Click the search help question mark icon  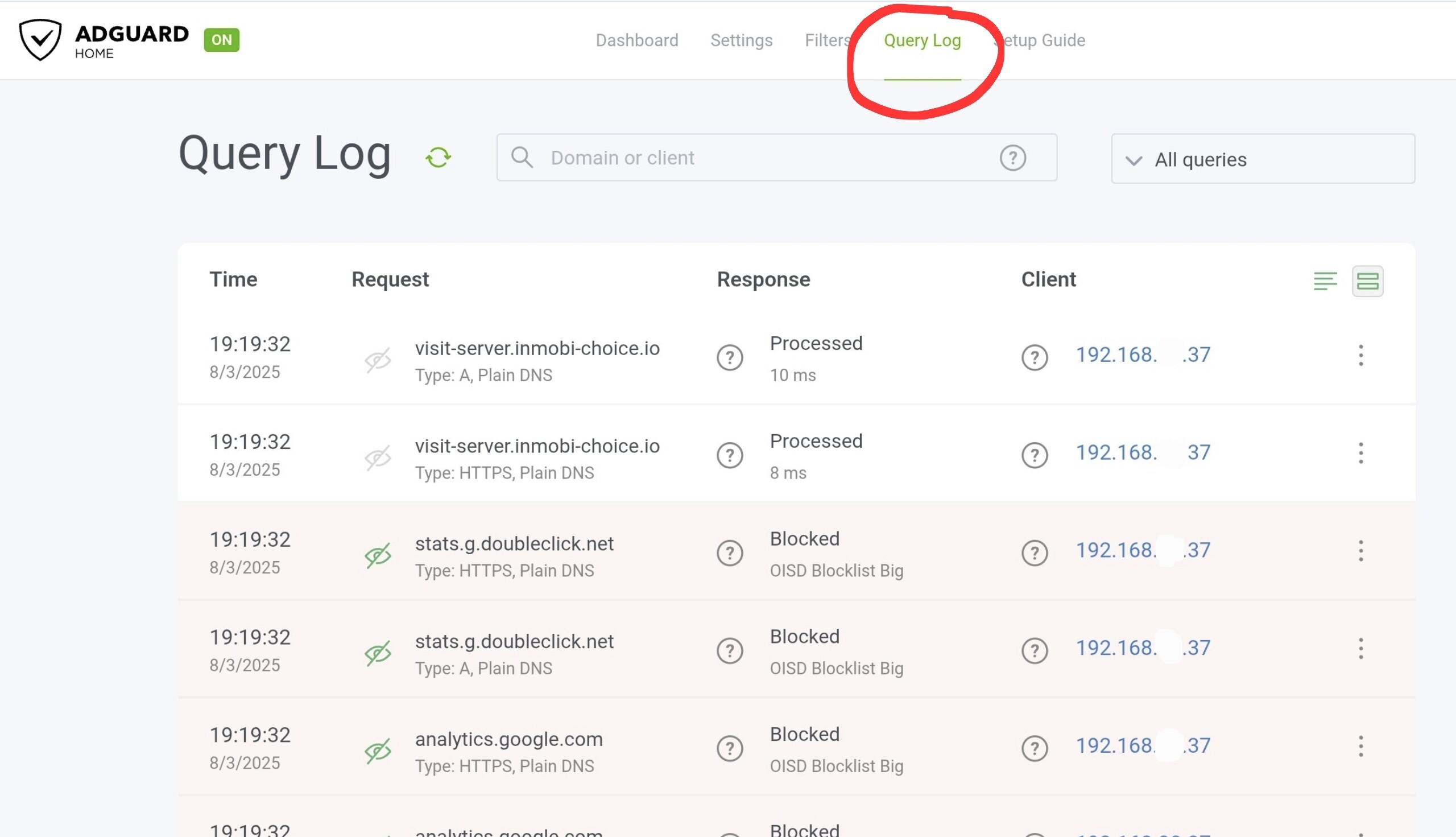coord(1012,158)
